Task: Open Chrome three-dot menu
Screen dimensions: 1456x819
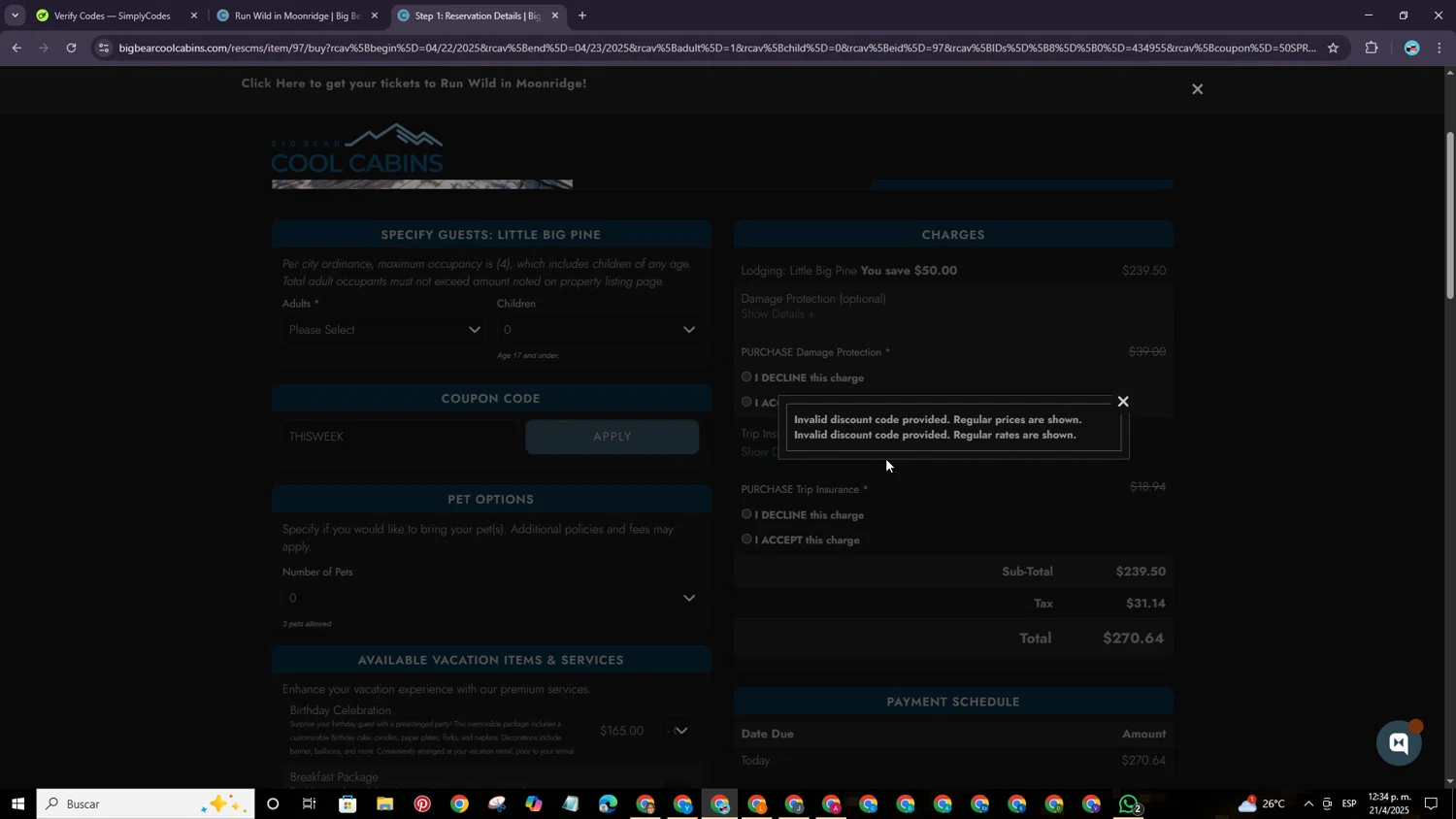Action: tap(1439, 48)
